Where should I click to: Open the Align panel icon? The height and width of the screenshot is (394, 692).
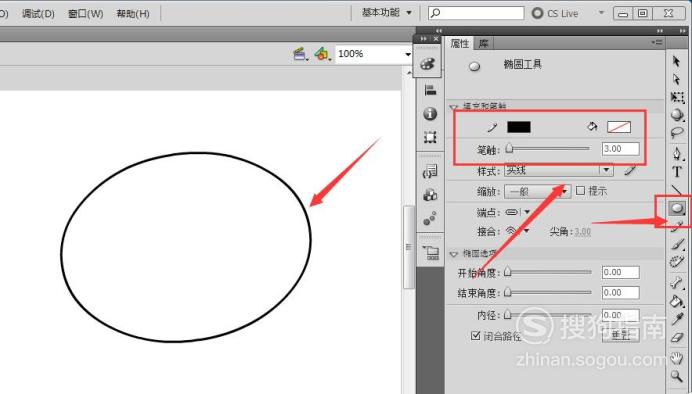click(430, 90)
